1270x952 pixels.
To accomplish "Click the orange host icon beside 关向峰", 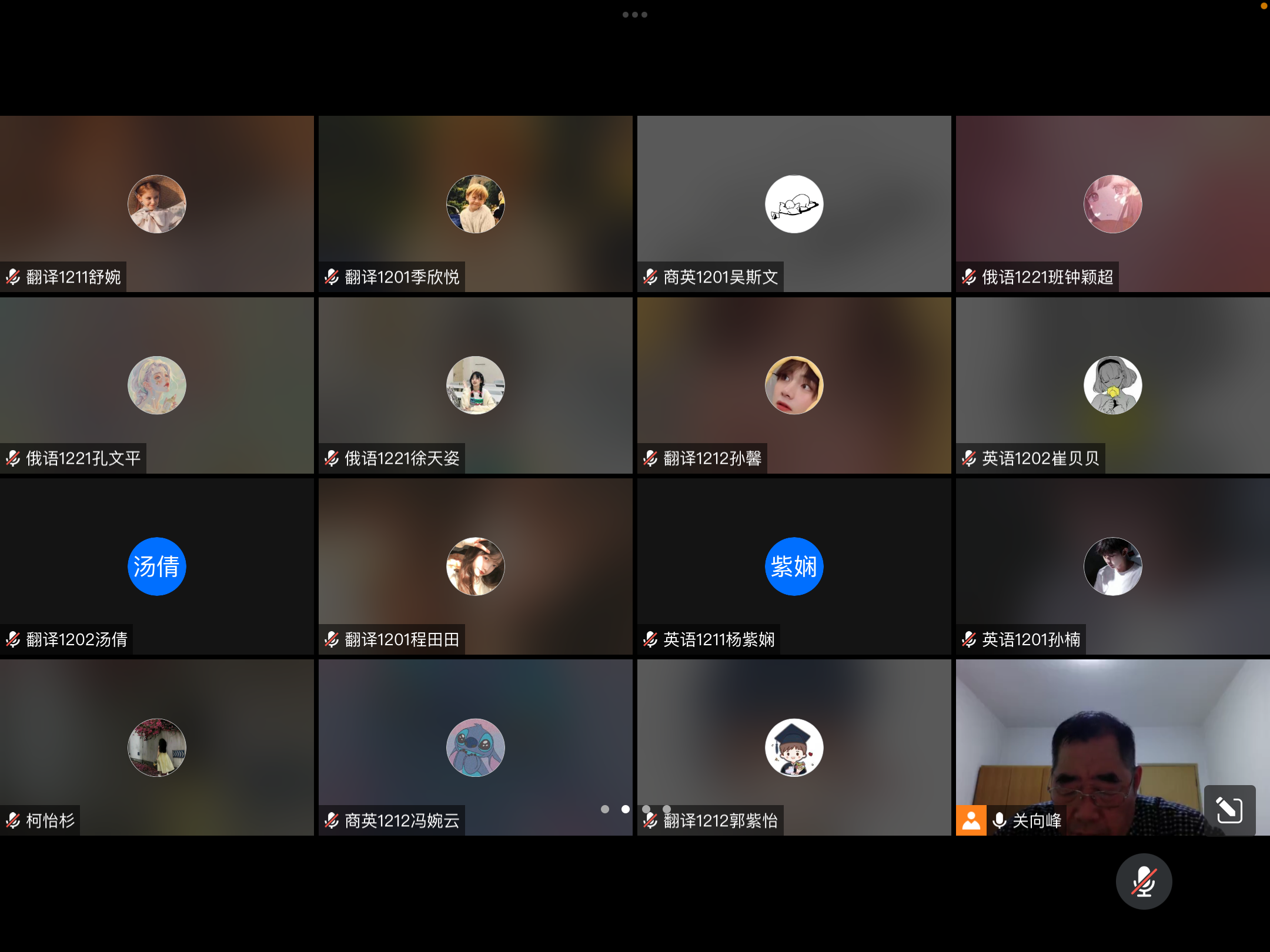I will (x=971, y=820).
